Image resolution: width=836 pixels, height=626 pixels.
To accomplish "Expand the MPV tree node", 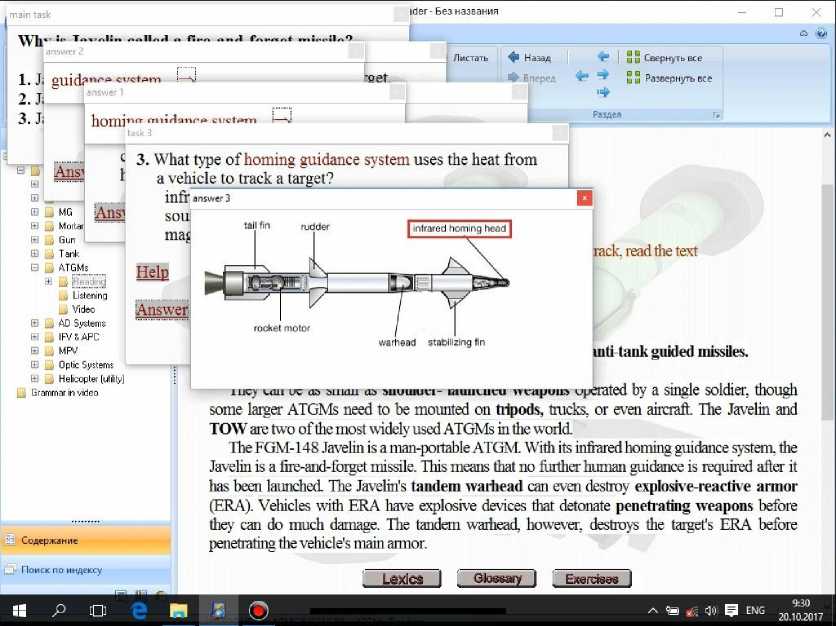I will tap(35, 350).
